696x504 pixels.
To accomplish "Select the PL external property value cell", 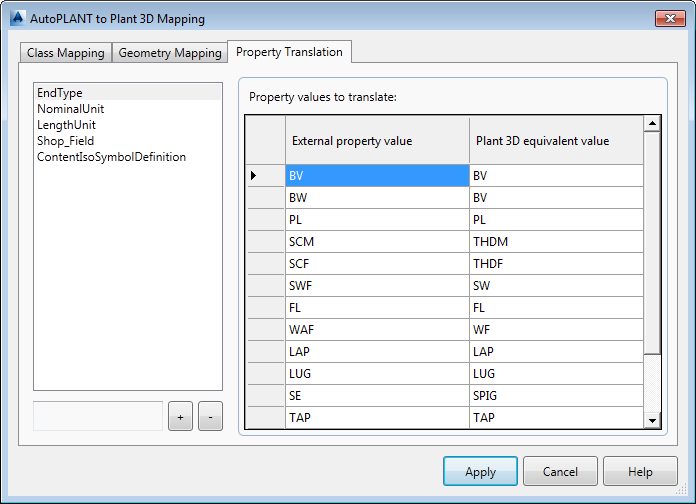I will [377, 219].
